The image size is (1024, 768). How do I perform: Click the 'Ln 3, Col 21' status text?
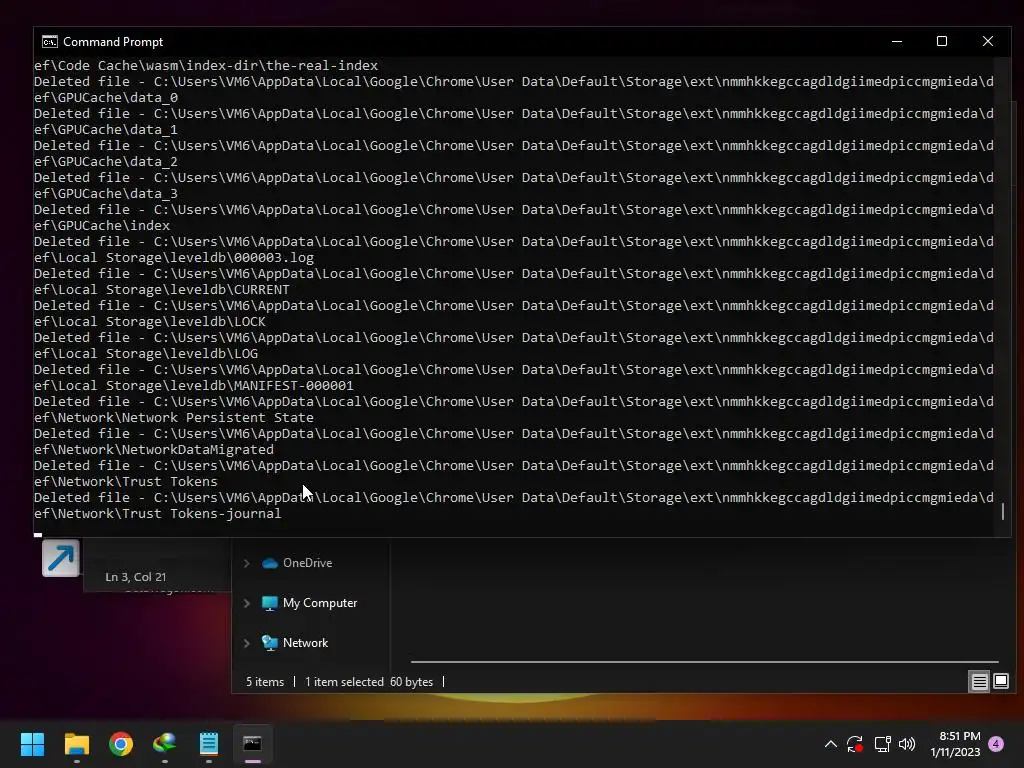click(x=136, y=577)
